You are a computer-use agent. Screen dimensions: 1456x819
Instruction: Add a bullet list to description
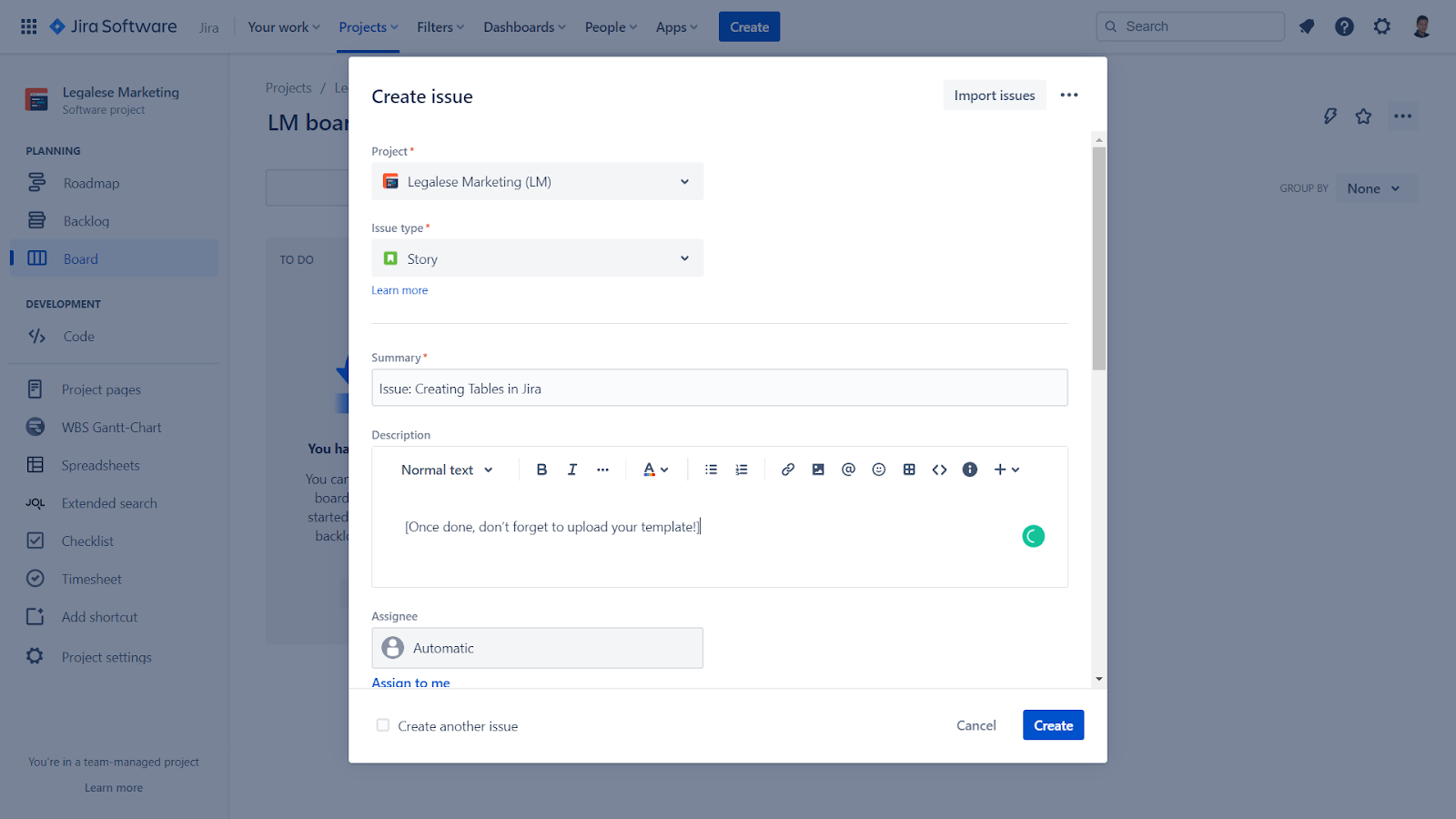point(712,470)
